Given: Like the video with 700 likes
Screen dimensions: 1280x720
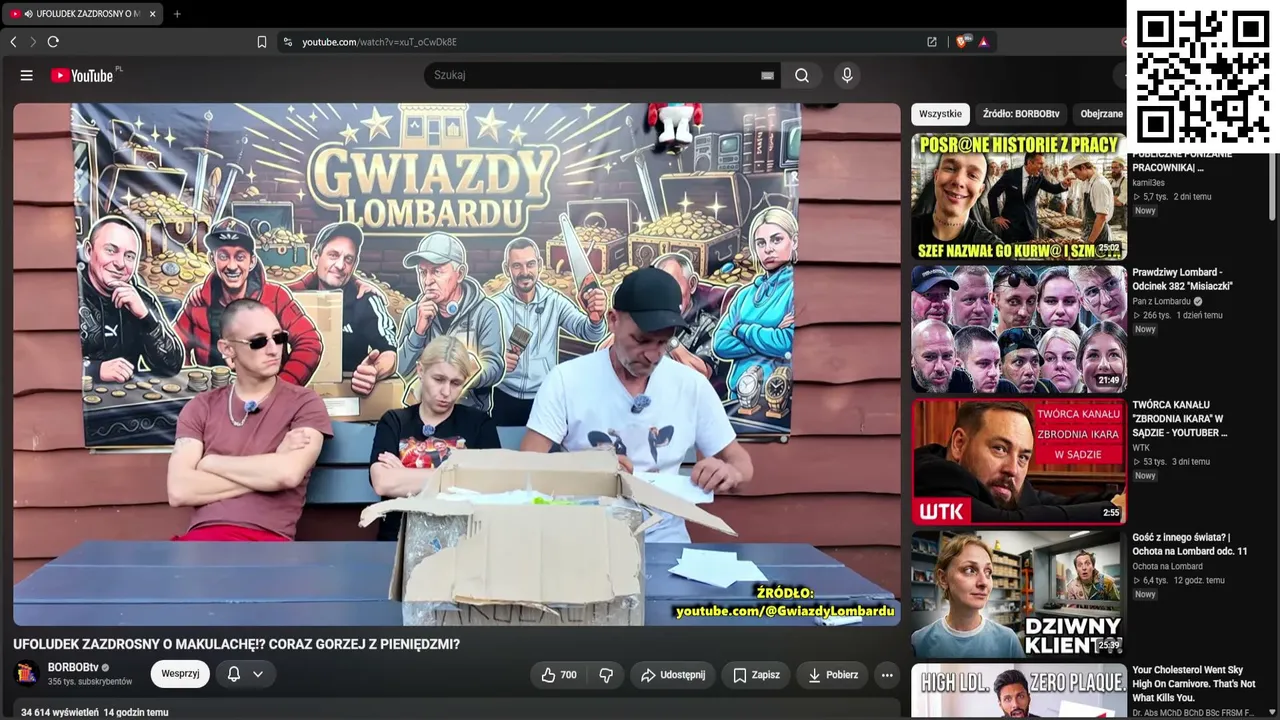Looking at the screenshot, I should tap(558, 675).
